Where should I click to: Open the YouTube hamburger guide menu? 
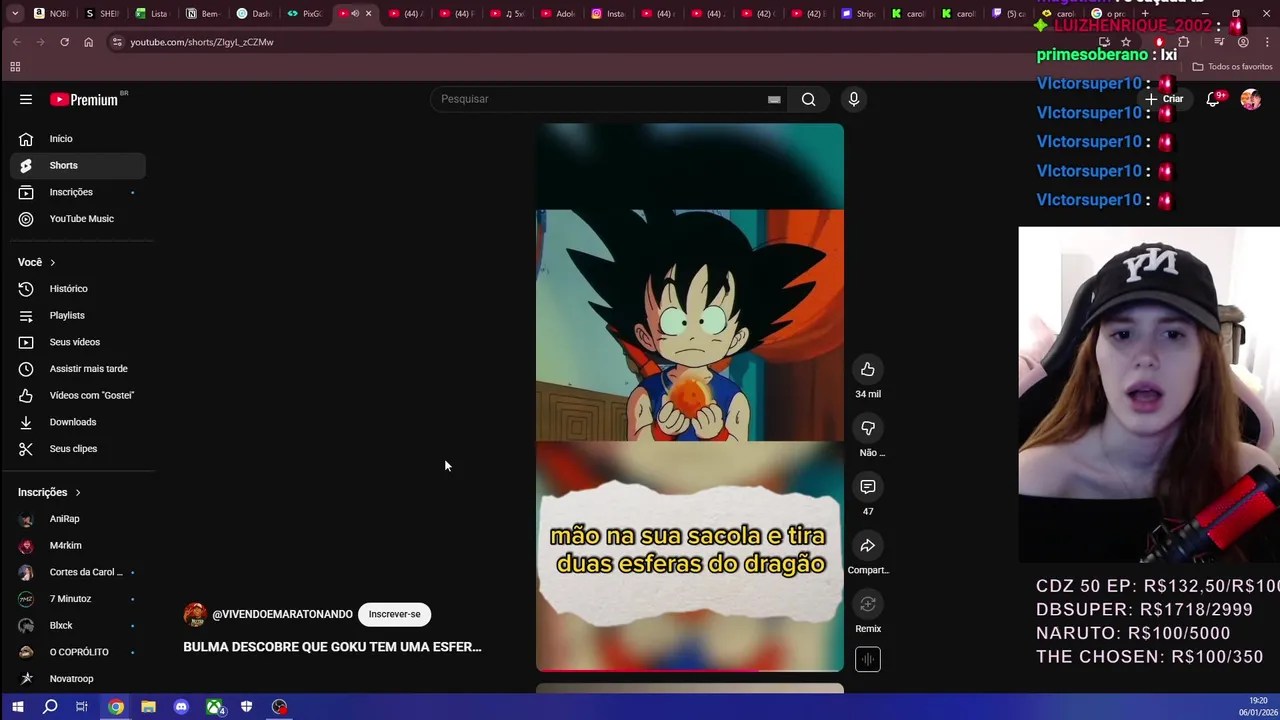click(x=26, y=99)
